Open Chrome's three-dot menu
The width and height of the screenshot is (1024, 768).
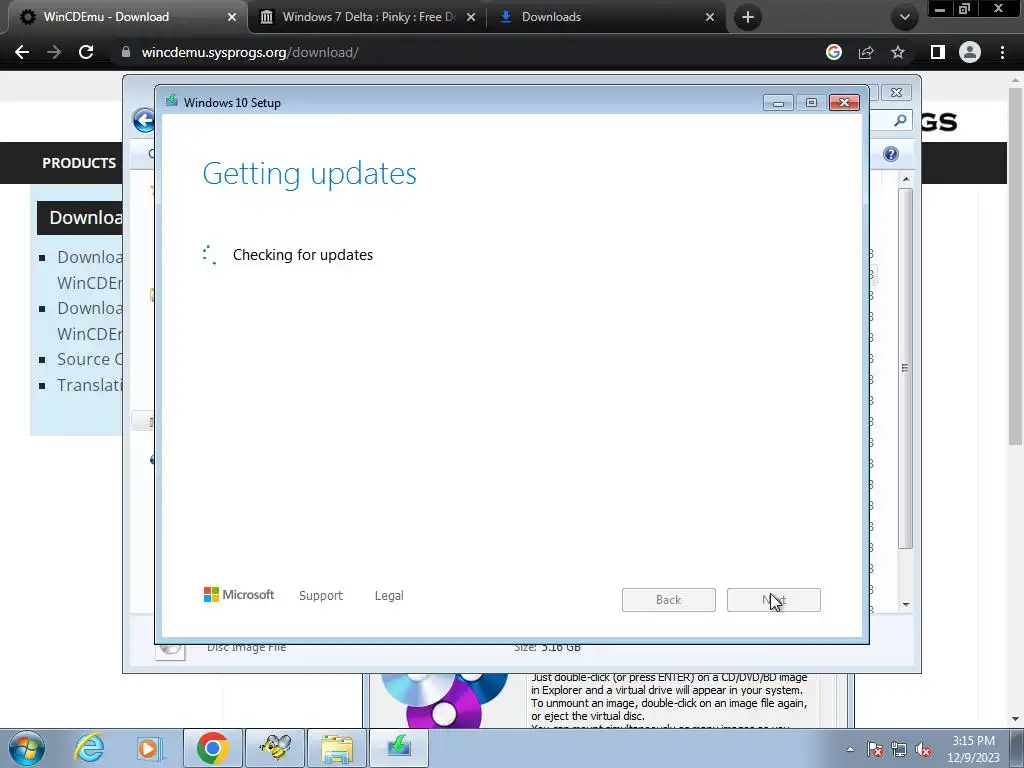[x=1002, y=52]
